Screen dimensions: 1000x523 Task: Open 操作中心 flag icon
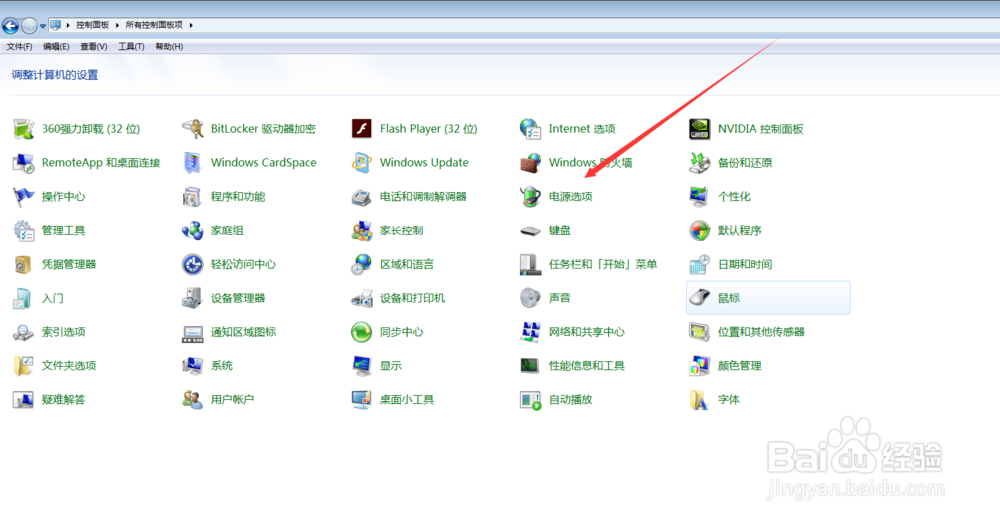tap(24, 196)
